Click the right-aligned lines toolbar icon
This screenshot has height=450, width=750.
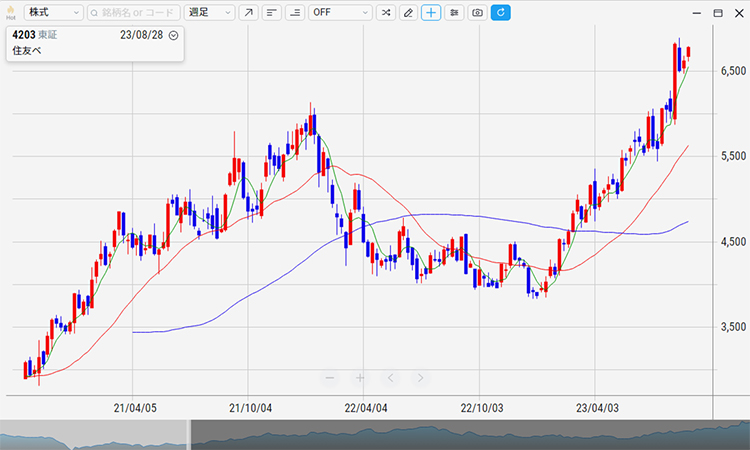pyautogui.click(x=295, y=13)
